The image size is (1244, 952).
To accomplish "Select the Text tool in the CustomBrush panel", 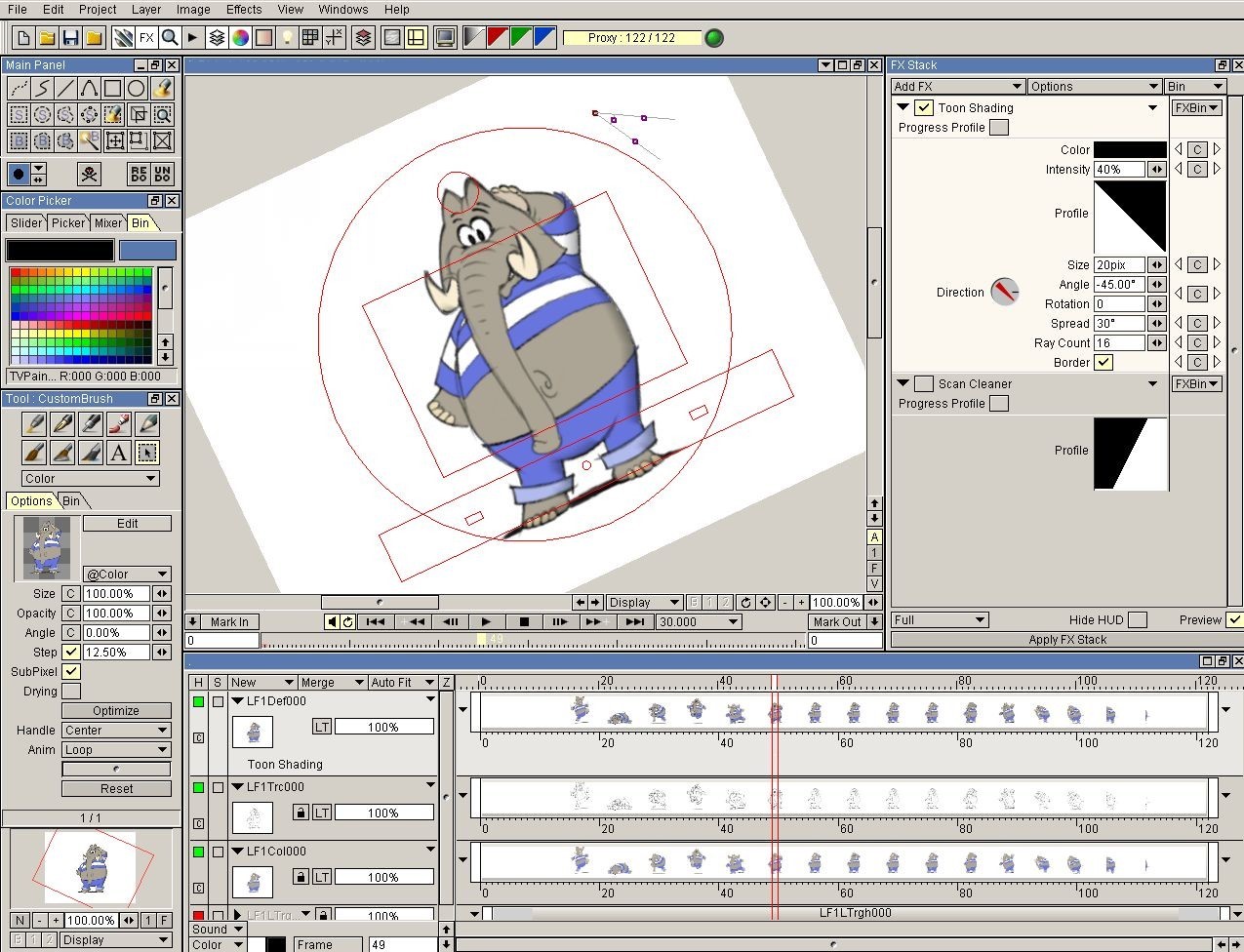I will tap(119, 453).
